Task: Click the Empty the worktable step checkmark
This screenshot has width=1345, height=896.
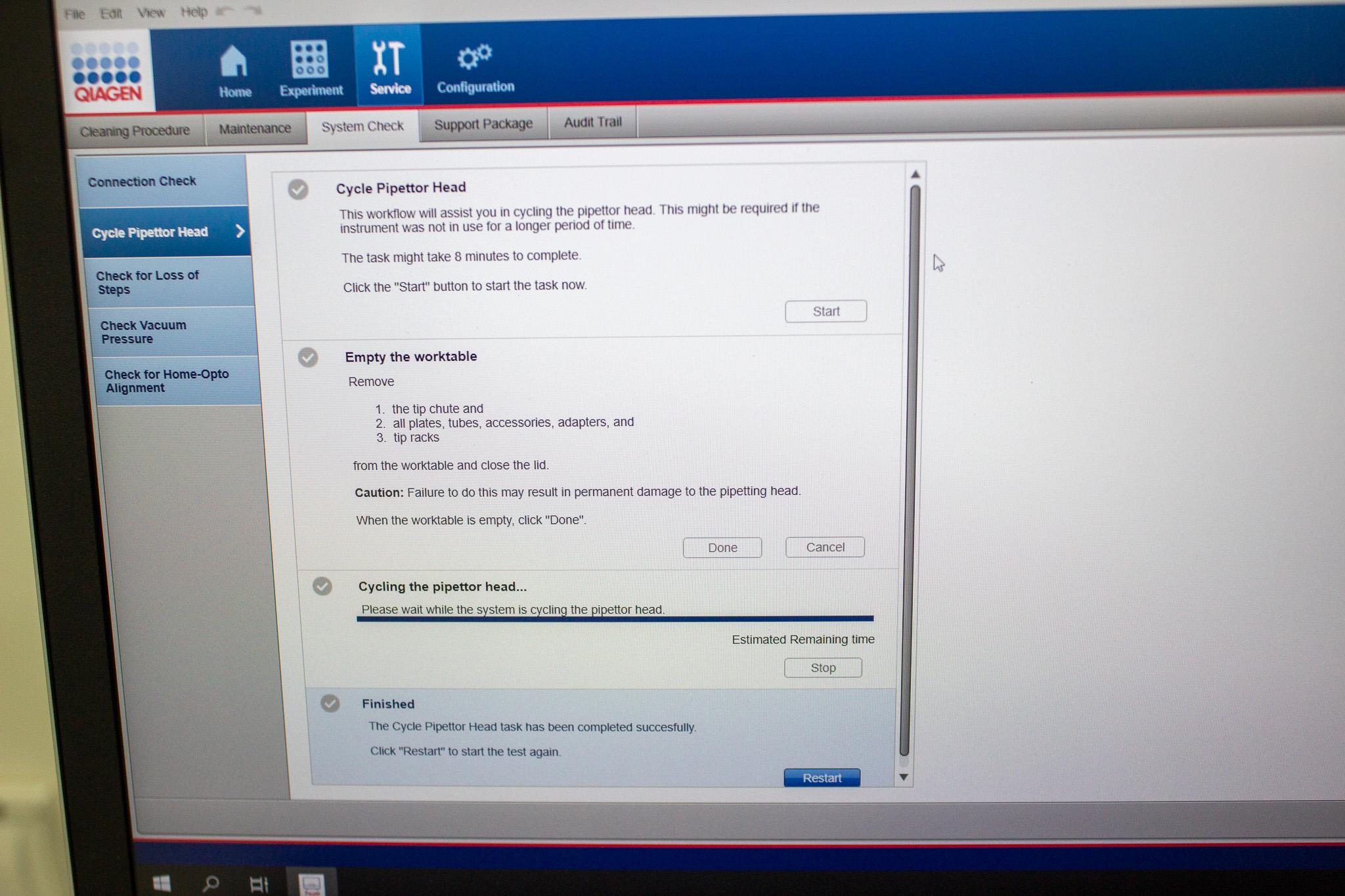Action: [x=308, y=358]
